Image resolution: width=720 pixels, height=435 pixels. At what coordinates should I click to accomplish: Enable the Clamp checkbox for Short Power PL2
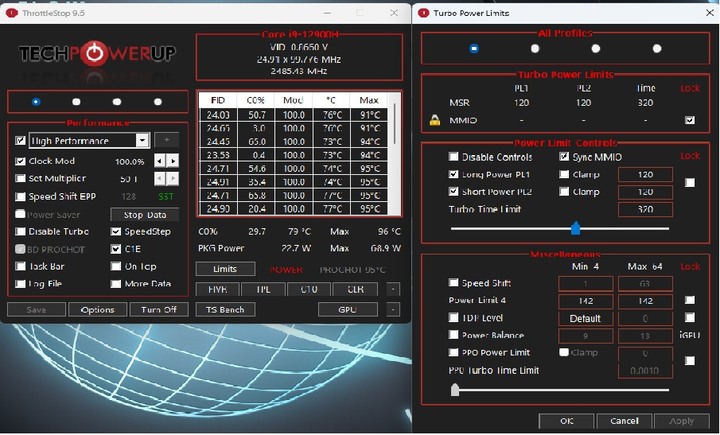(x=564, y=192)
